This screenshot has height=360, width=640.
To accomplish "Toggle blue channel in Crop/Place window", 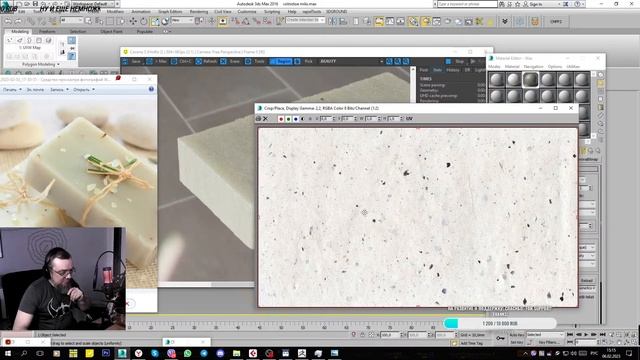I will 296,118.
